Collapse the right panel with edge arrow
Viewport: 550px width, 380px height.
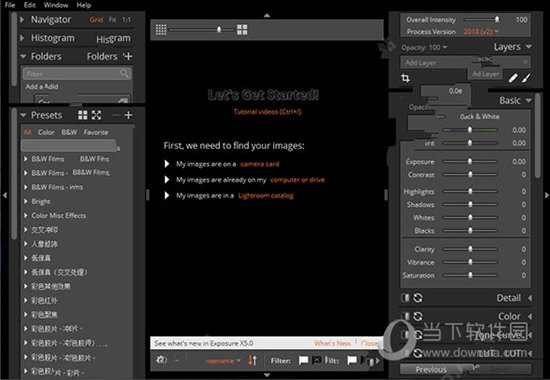[x=546, y=195]
